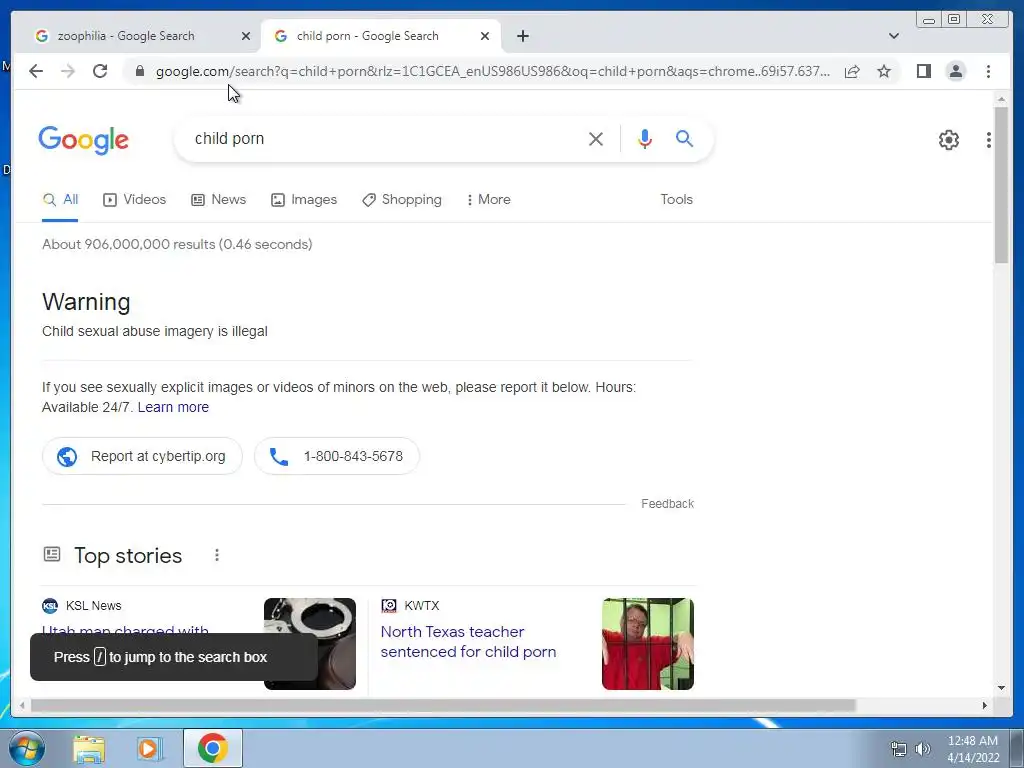The image size is (1024, 768).
Task: Click the vertical scrollbar thumb
Action: click(x=1001, y=185)
